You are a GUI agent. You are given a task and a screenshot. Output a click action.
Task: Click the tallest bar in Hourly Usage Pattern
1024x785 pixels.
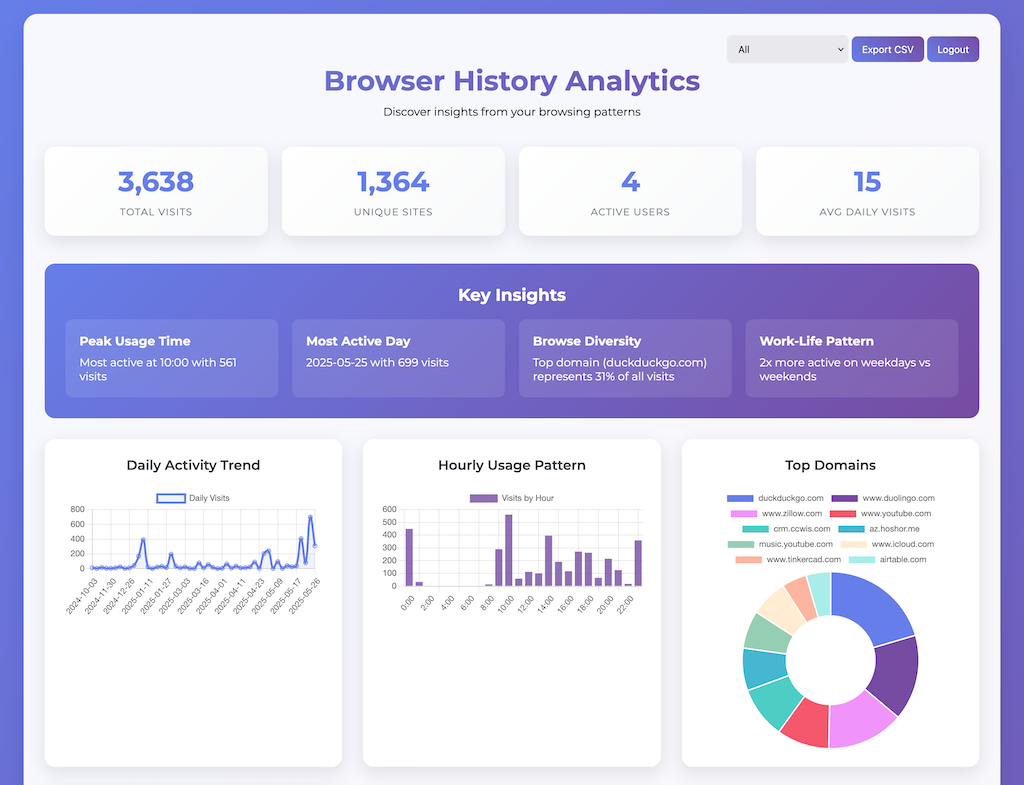coord(509,550)
